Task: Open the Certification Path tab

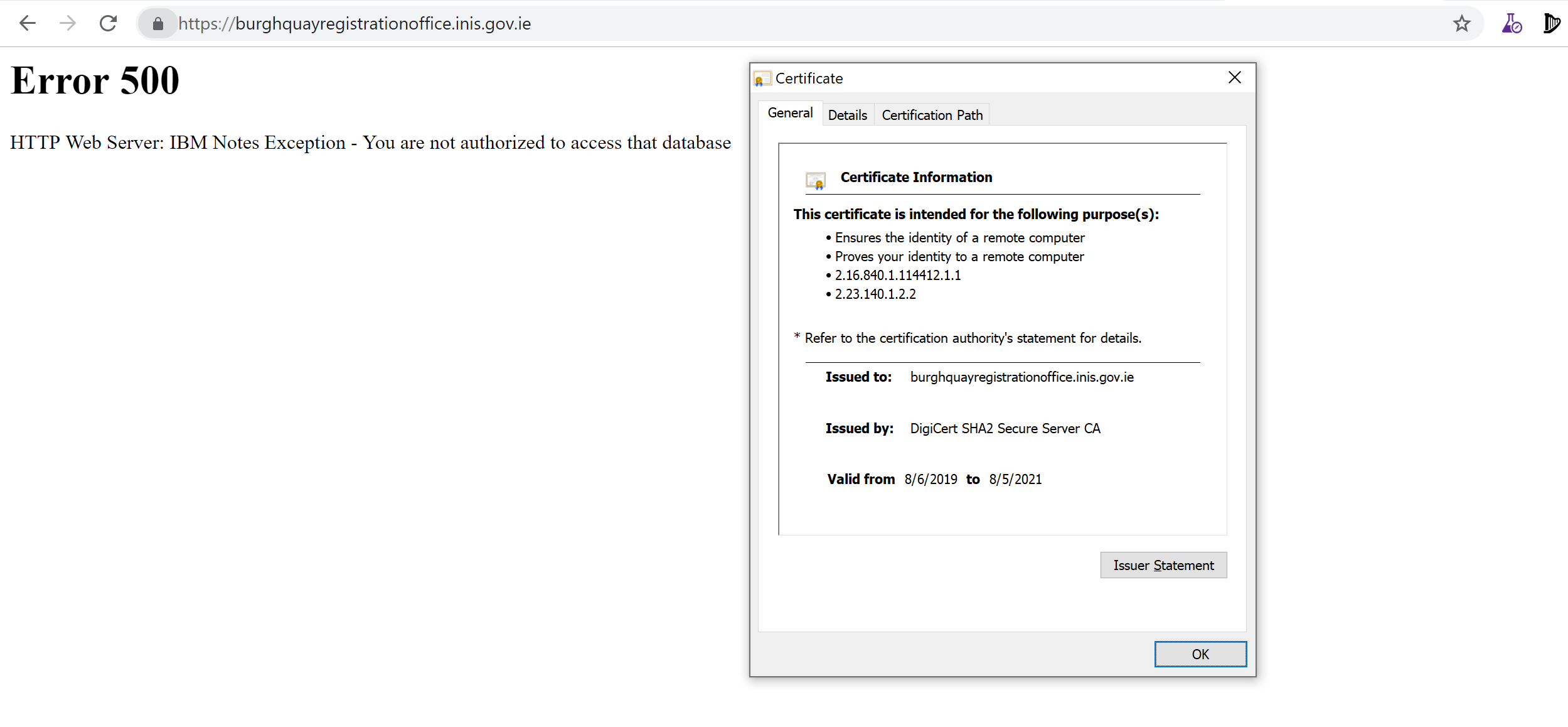Action: point(932,115)
